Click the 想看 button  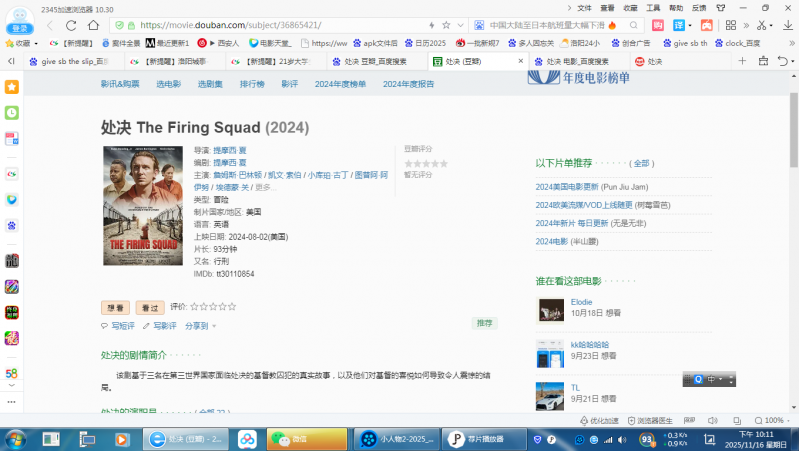pyautogui.click(x=115, y=308)
